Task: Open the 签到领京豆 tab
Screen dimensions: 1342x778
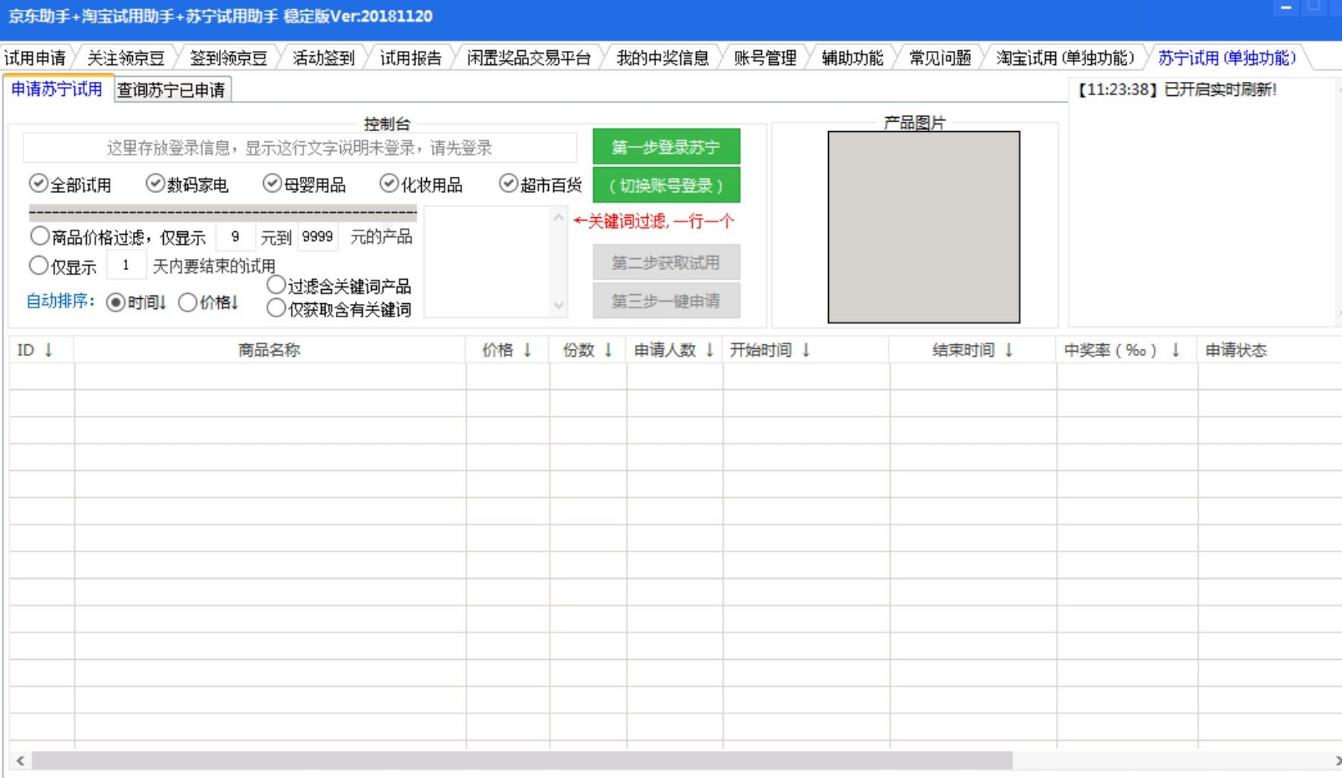Action: [x=229, y=58]
